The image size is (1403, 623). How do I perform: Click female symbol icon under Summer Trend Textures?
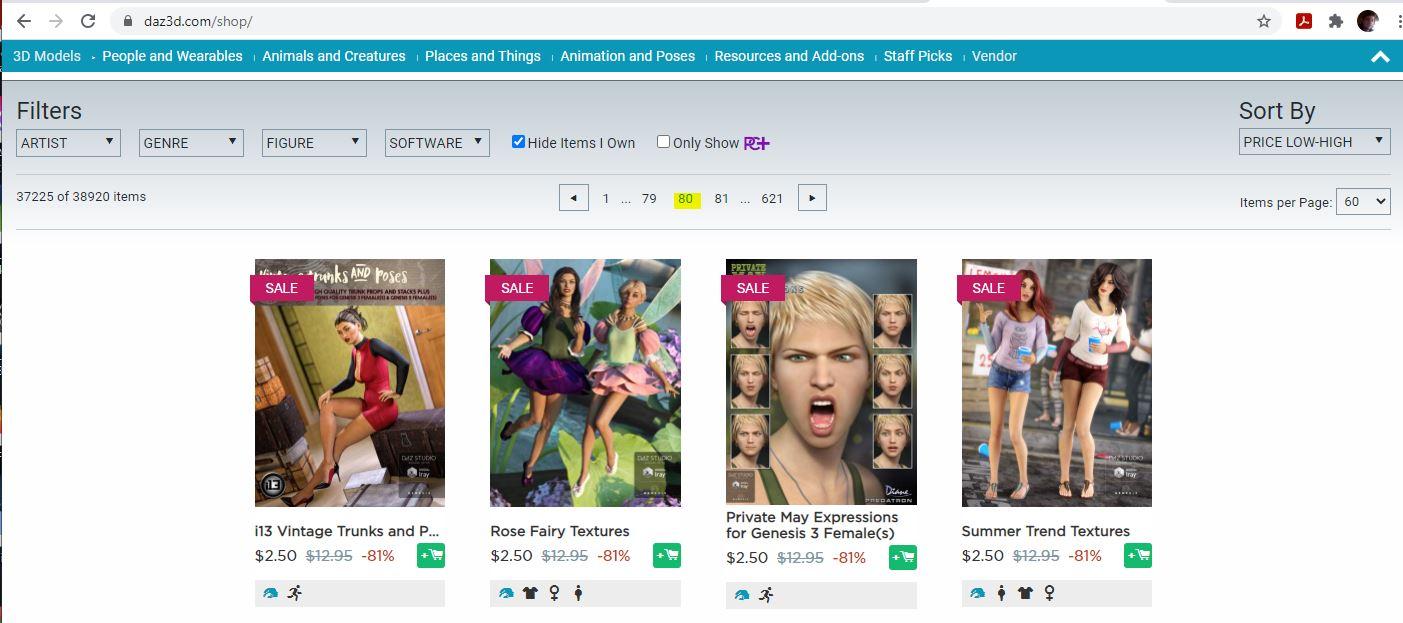[x=1050, y=593]
